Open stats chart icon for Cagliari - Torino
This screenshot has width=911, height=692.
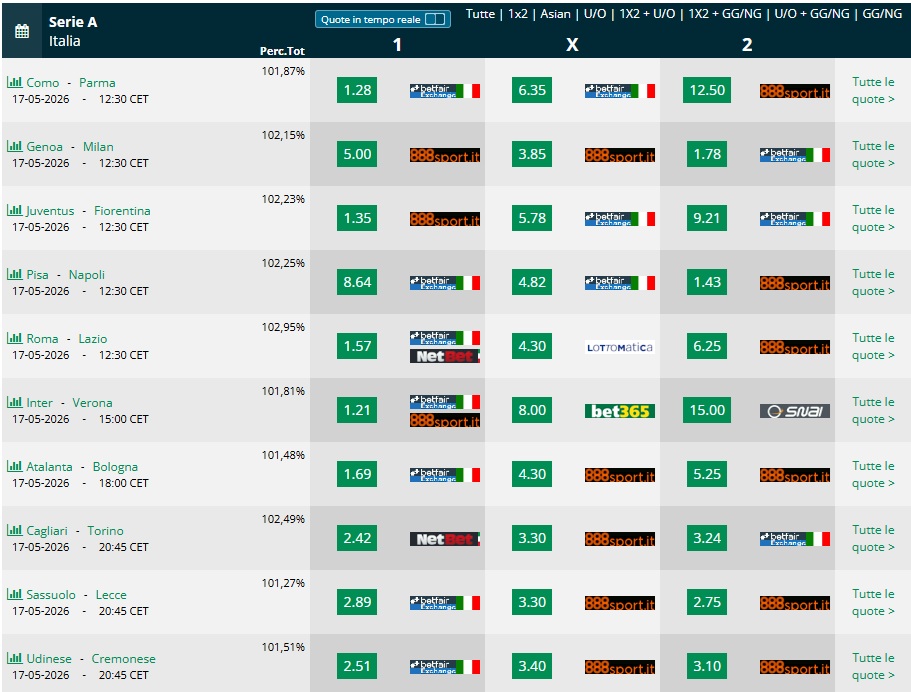[x=15, y=529]
